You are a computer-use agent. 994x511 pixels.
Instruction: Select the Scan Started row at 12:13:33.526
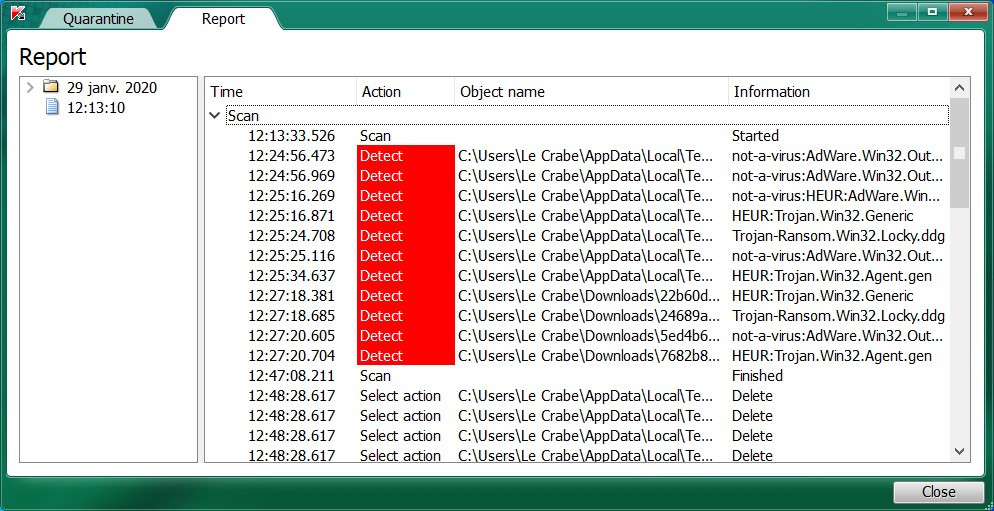coord(578,136)
